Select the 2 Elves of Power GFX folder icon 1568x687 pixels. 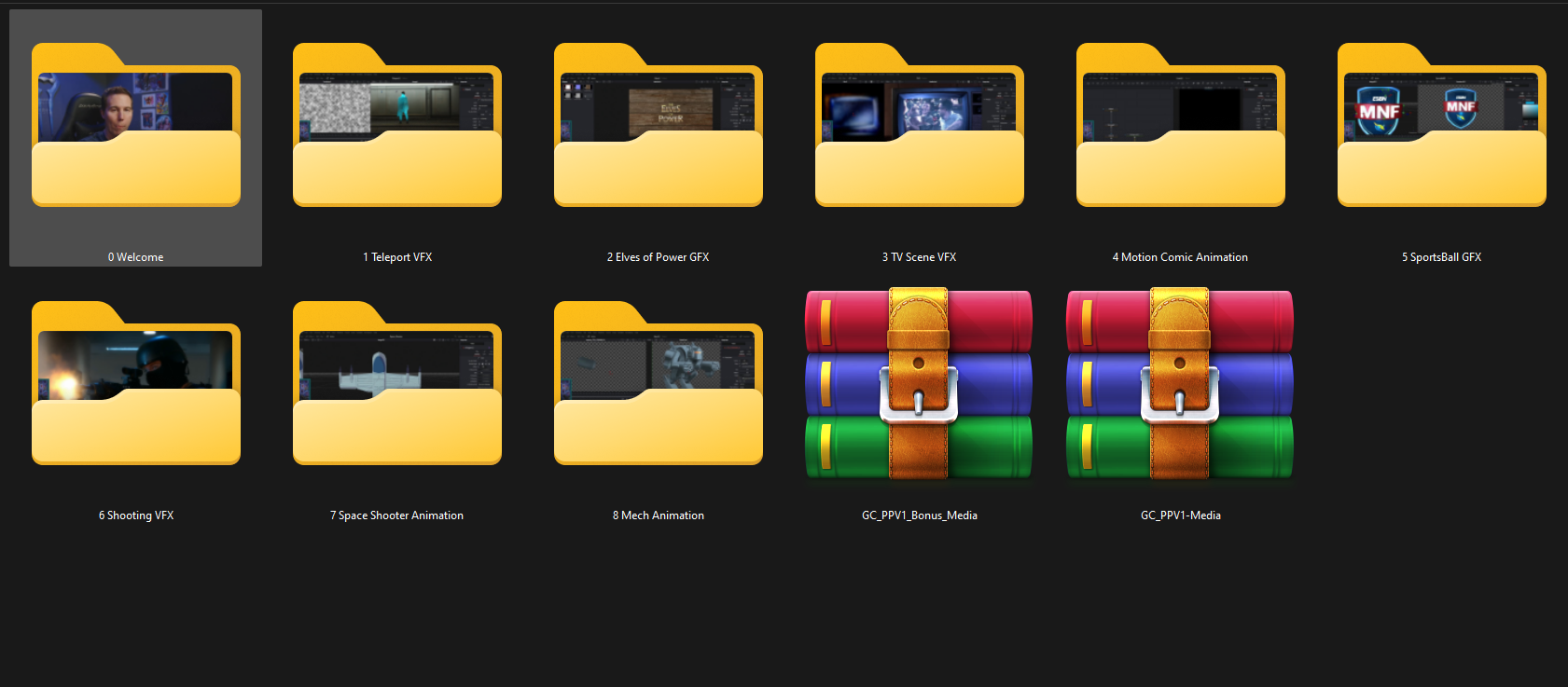[x=659, y=126]
